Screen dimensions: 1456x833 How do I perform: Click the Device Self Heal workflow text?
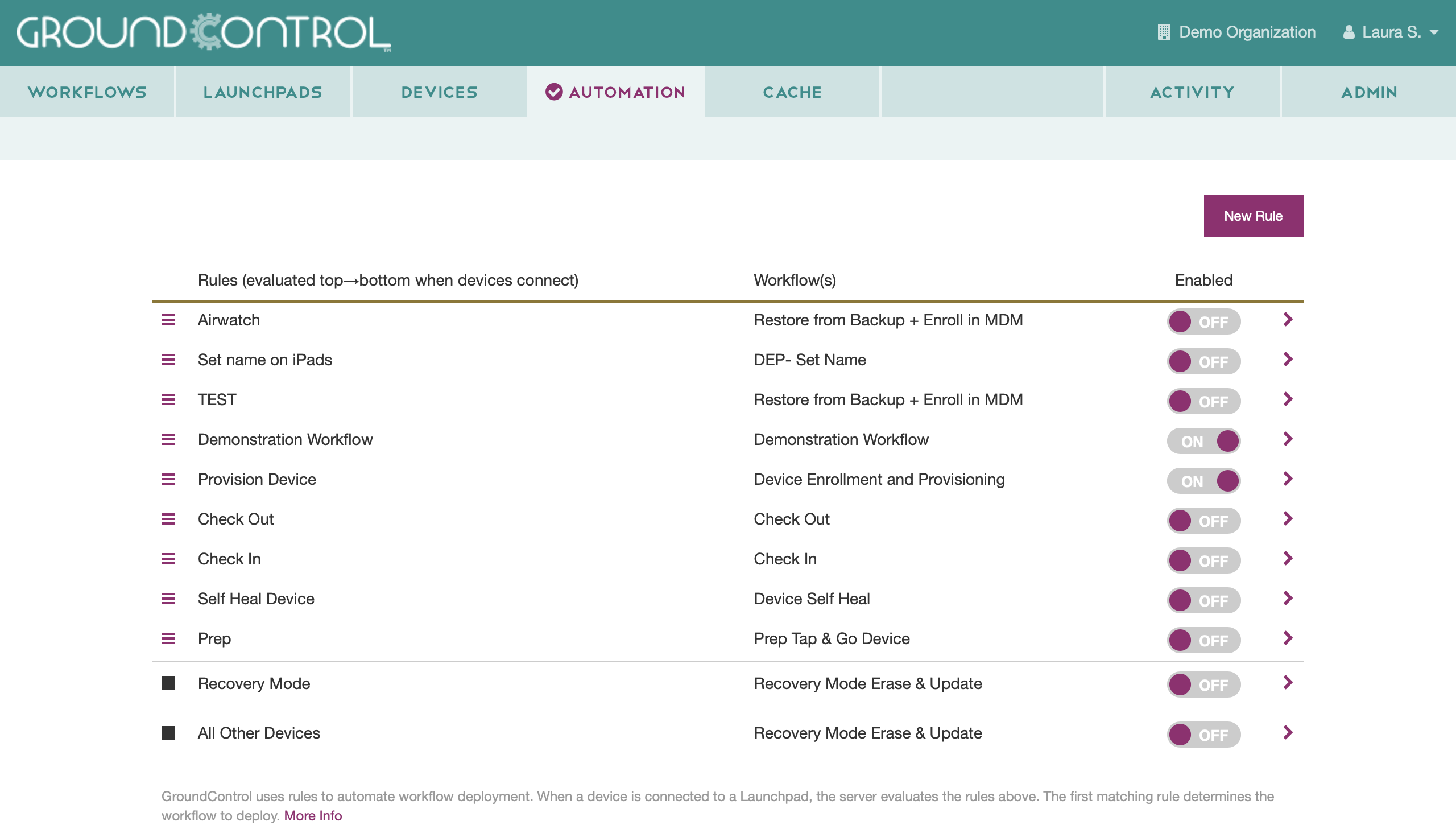click(812, 599)
